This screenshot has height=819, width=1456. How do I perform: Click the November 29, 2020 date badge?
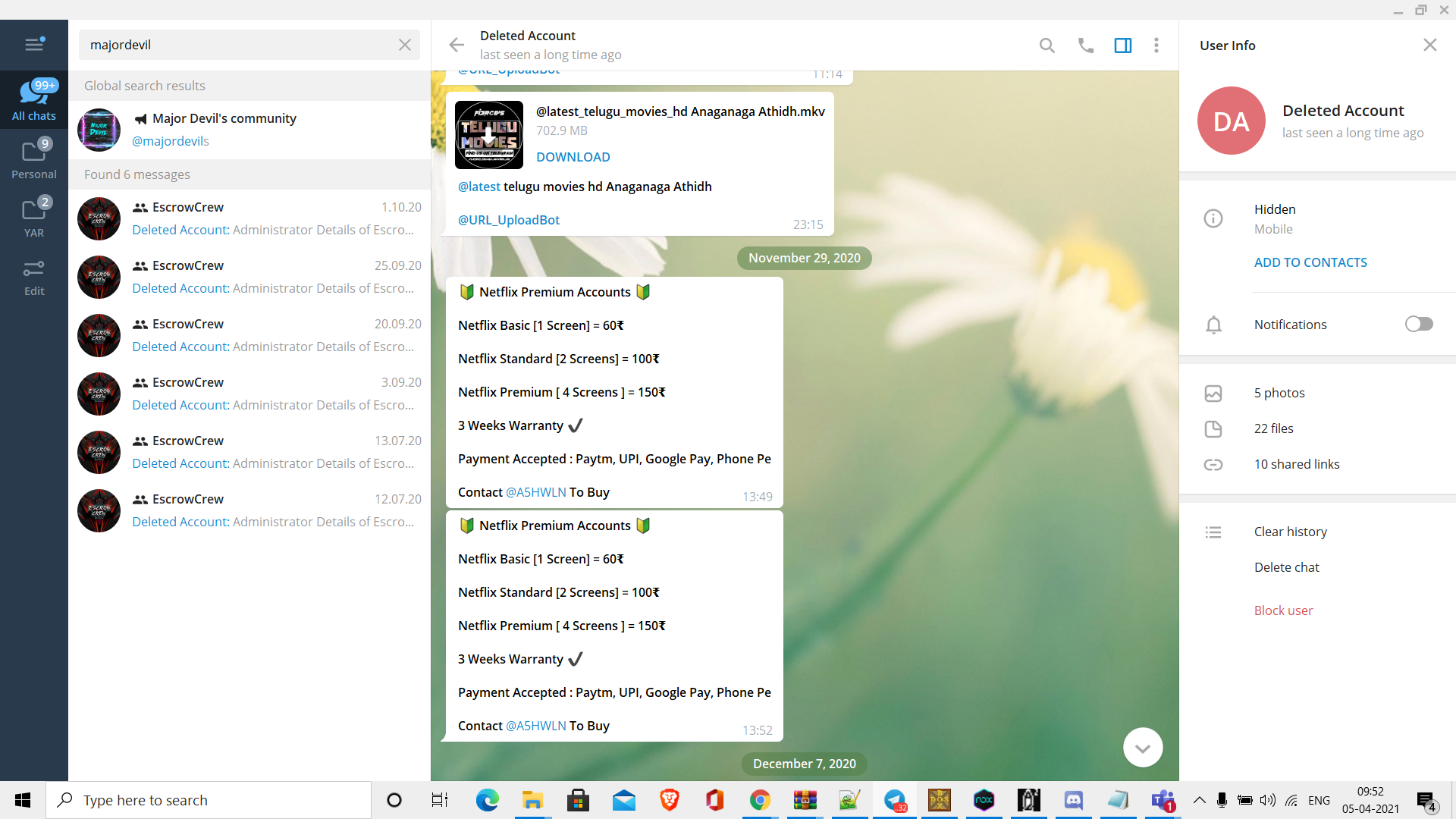click(x=804, y=258)
